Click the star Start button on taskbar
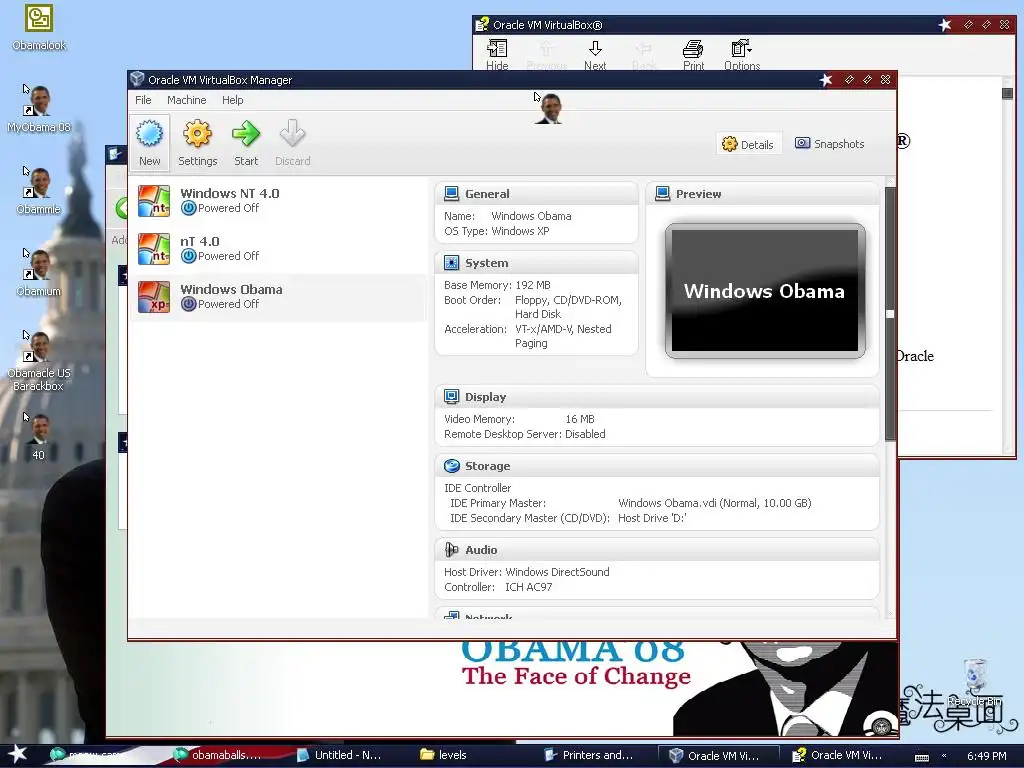1024x768 pixels. [x=17, y=754]
